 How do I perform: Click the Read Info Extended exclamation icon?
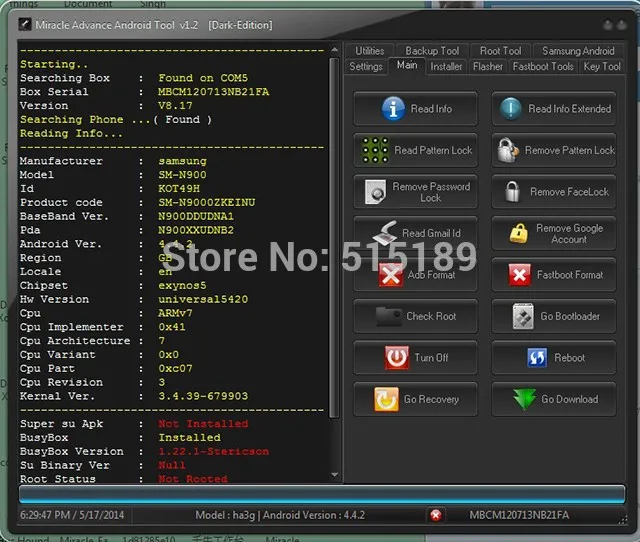[x=511, y=109]
